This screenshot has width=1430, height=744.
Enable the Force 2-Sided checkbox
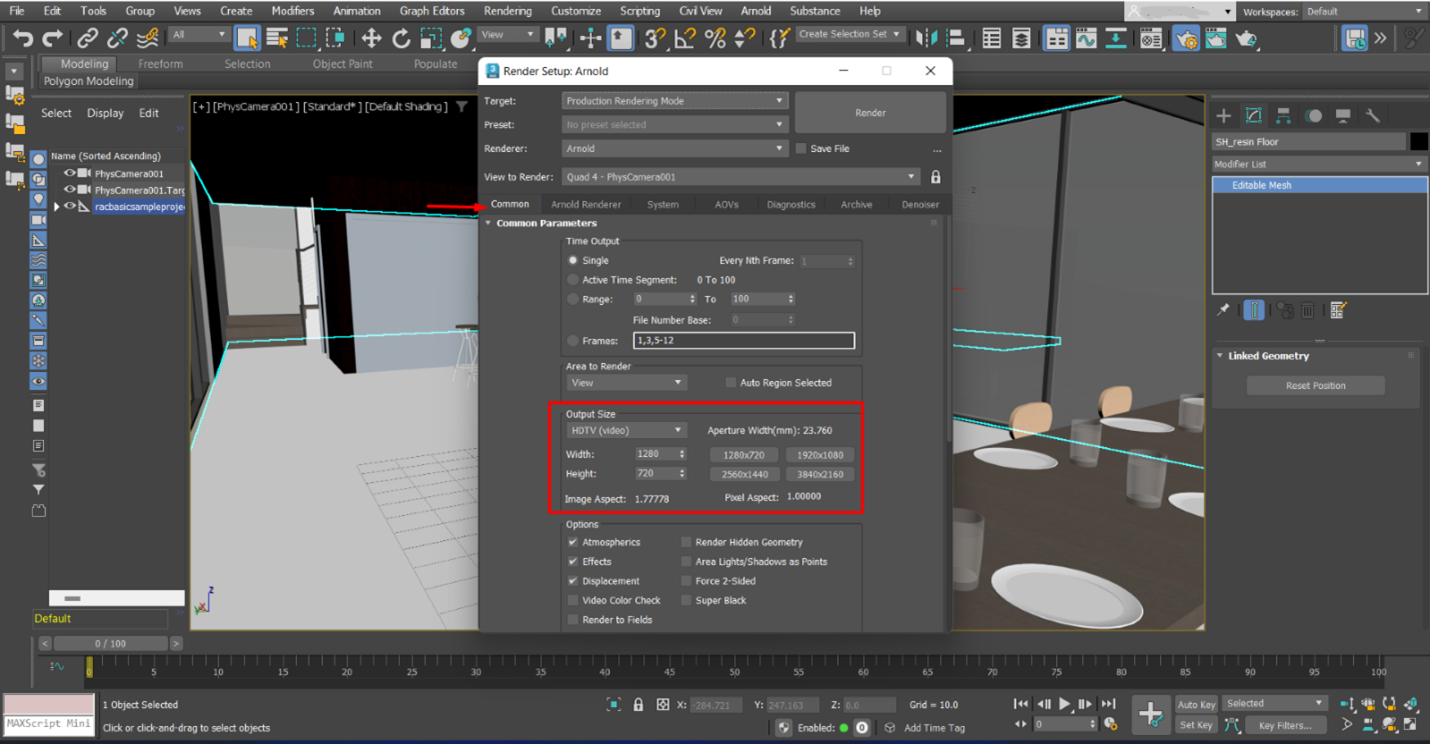tap(687, 580)
